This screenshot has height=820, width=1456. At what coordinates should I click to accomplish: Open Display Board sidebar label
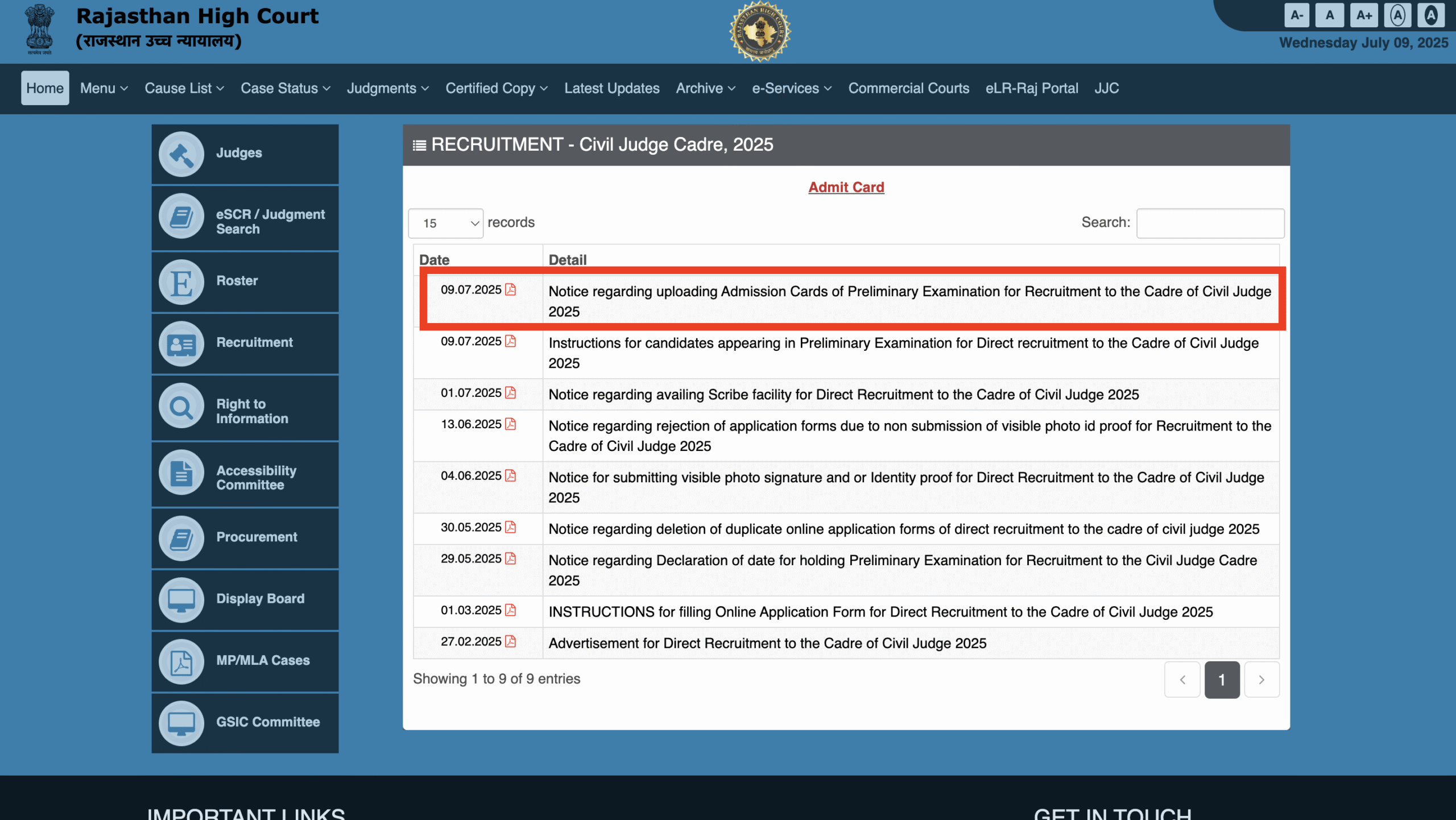pyautogui.click(x=260, y=599)
